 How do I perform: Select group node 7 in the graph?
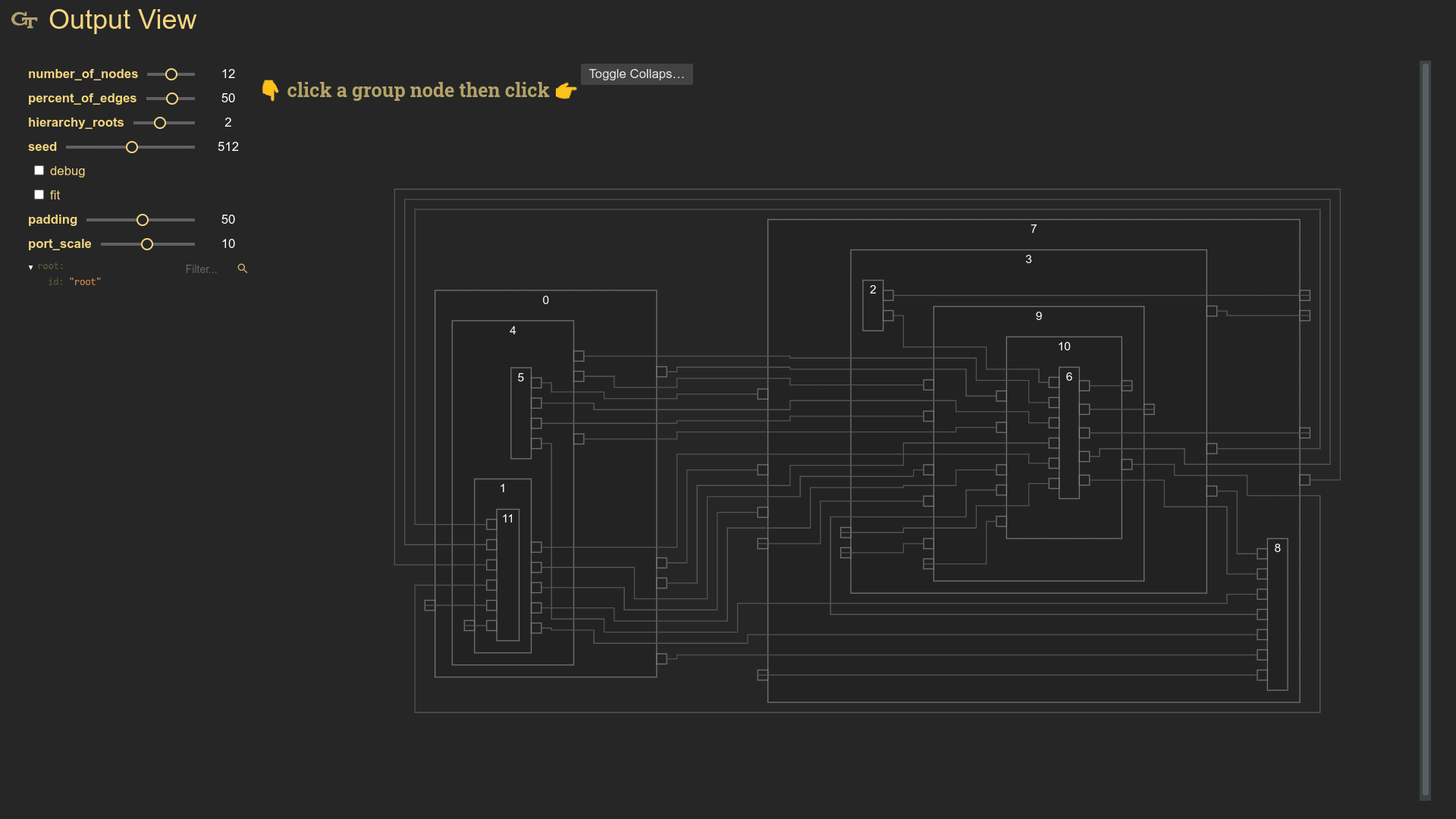point(1033,228)
